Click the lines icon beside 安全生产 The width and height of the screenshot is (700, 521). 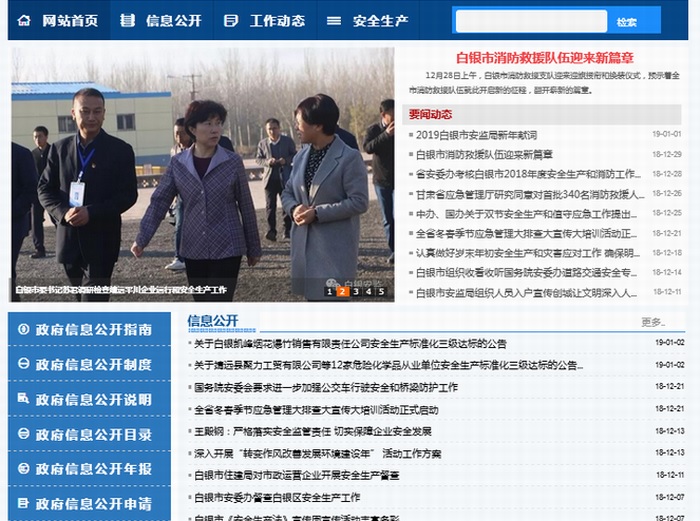(x=334, y=21)
